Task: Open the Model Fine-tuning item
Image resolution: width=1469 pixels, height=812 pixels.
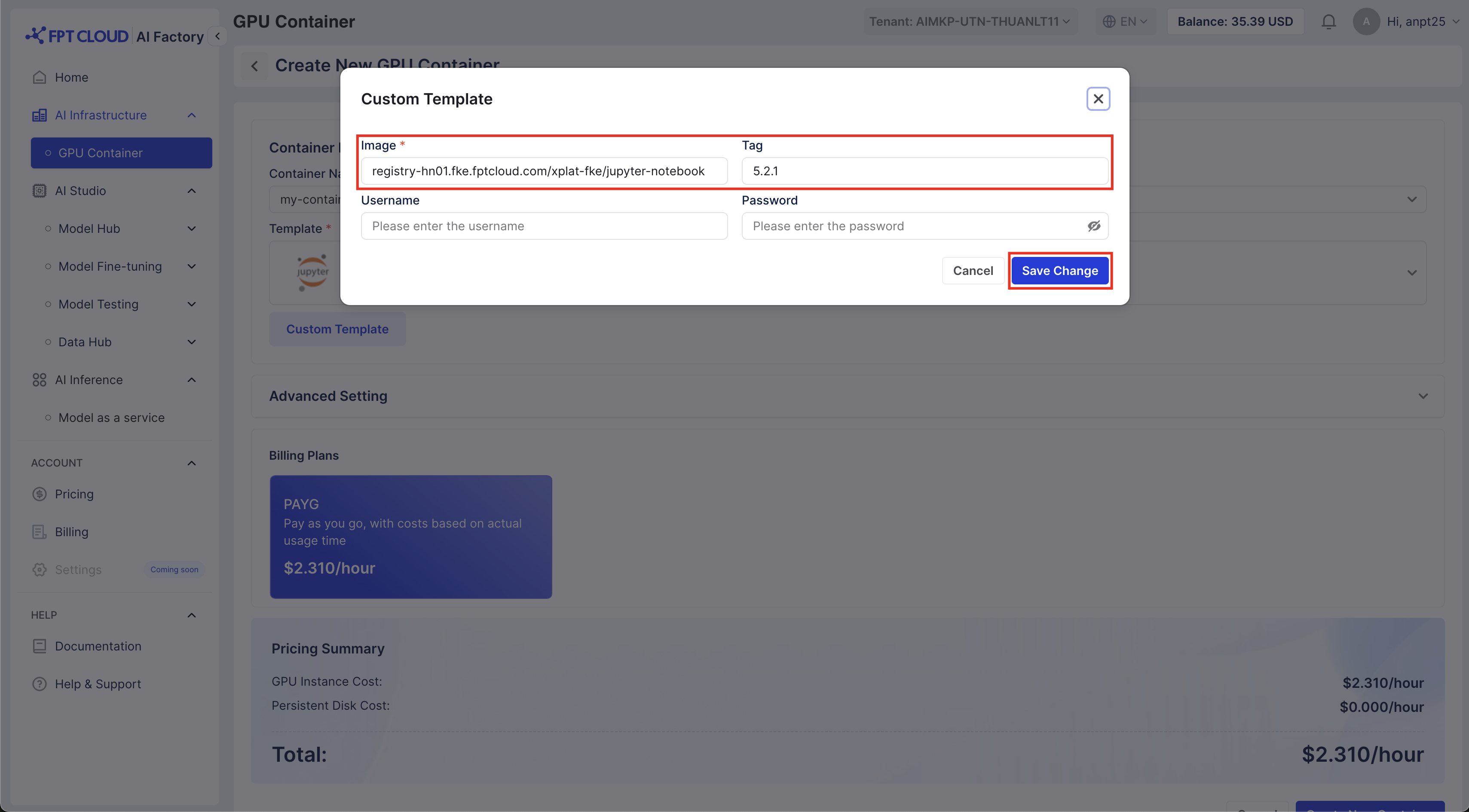Action: (x=110, y=266)
